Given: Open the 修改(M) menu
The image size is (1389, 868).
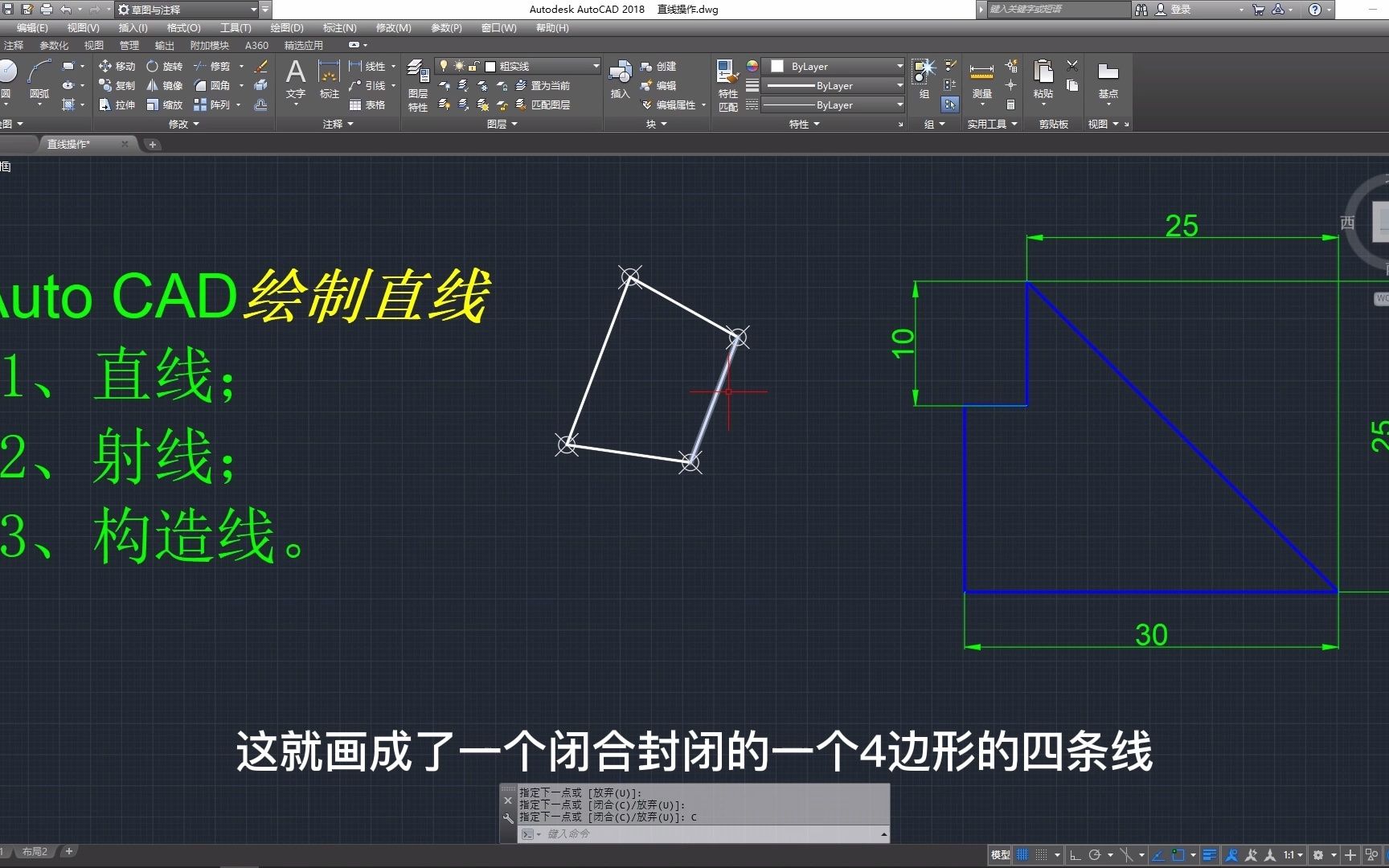Looking at the screenshot, I should pyautogui.click(x=393, y=27).
